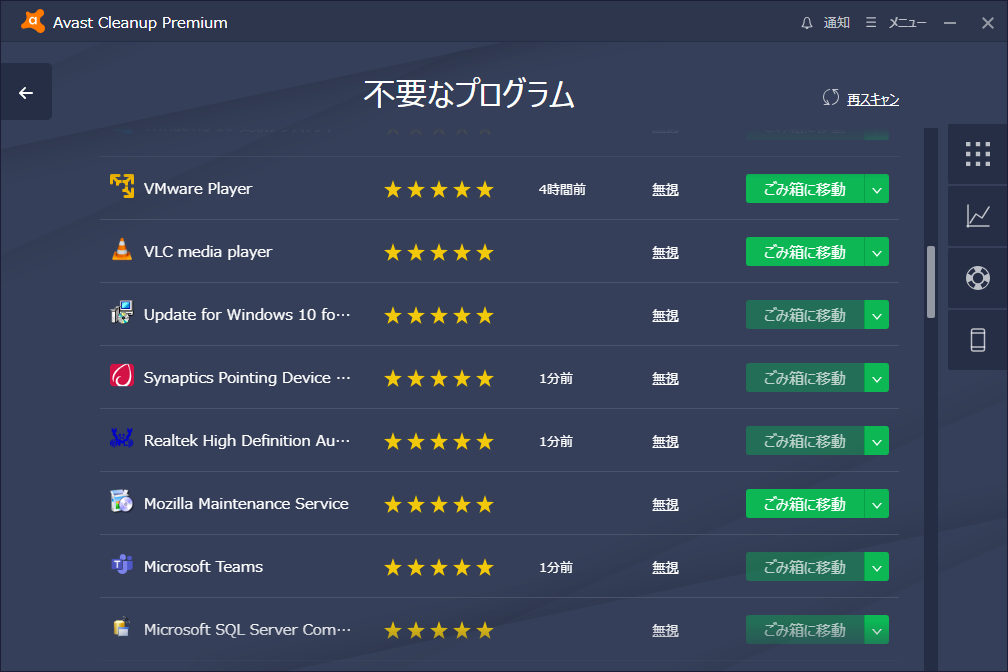The width and height of the screenshot is (1008, 672).
Task: Expand the dropdown next to VMware Player's trash button
Action: (x=877, y=188)
